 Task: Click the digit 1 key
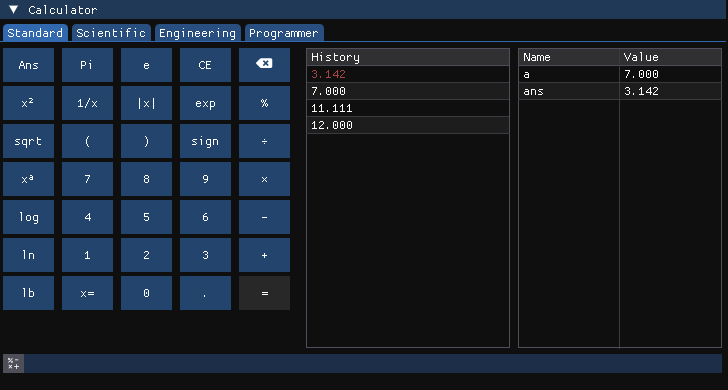[x=87, y=255]
